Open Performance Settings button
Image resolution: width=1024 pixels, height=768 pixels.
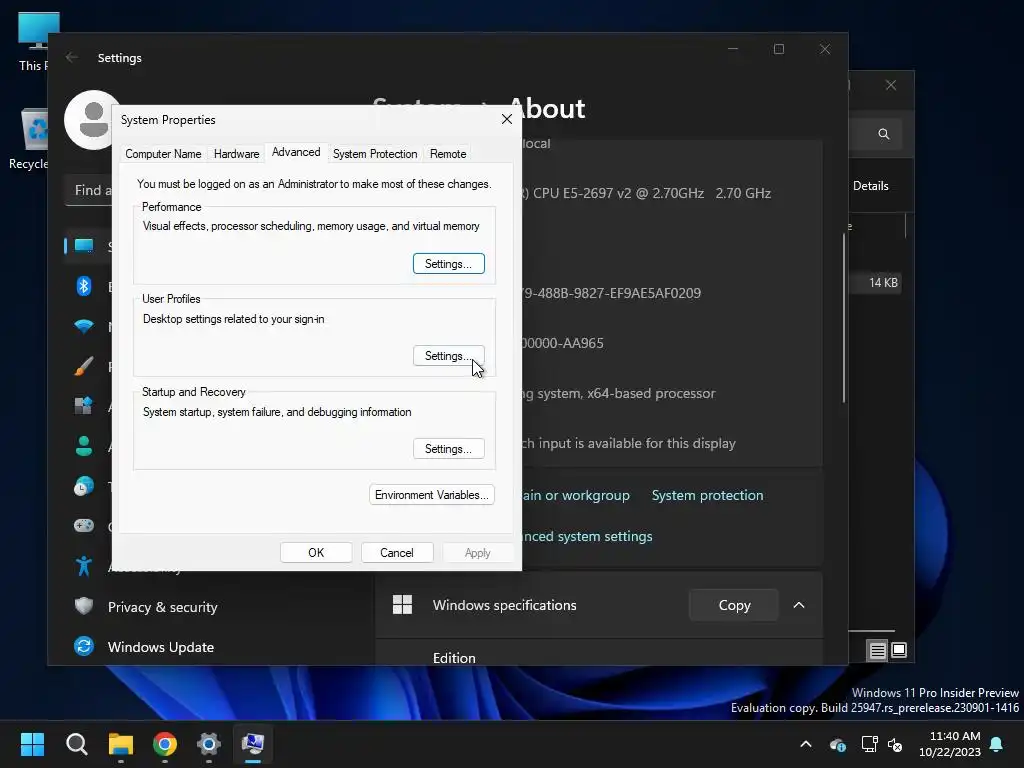(x=449, y=264)
